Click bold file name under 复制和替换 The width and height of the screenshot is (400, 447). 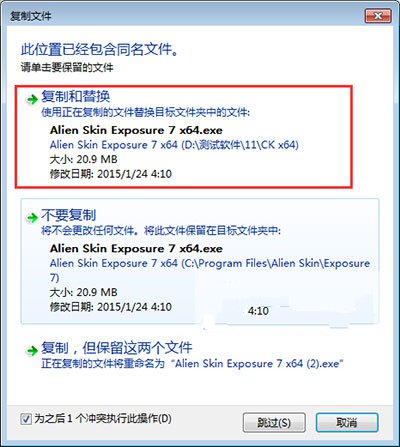click(x=136, y=130)
